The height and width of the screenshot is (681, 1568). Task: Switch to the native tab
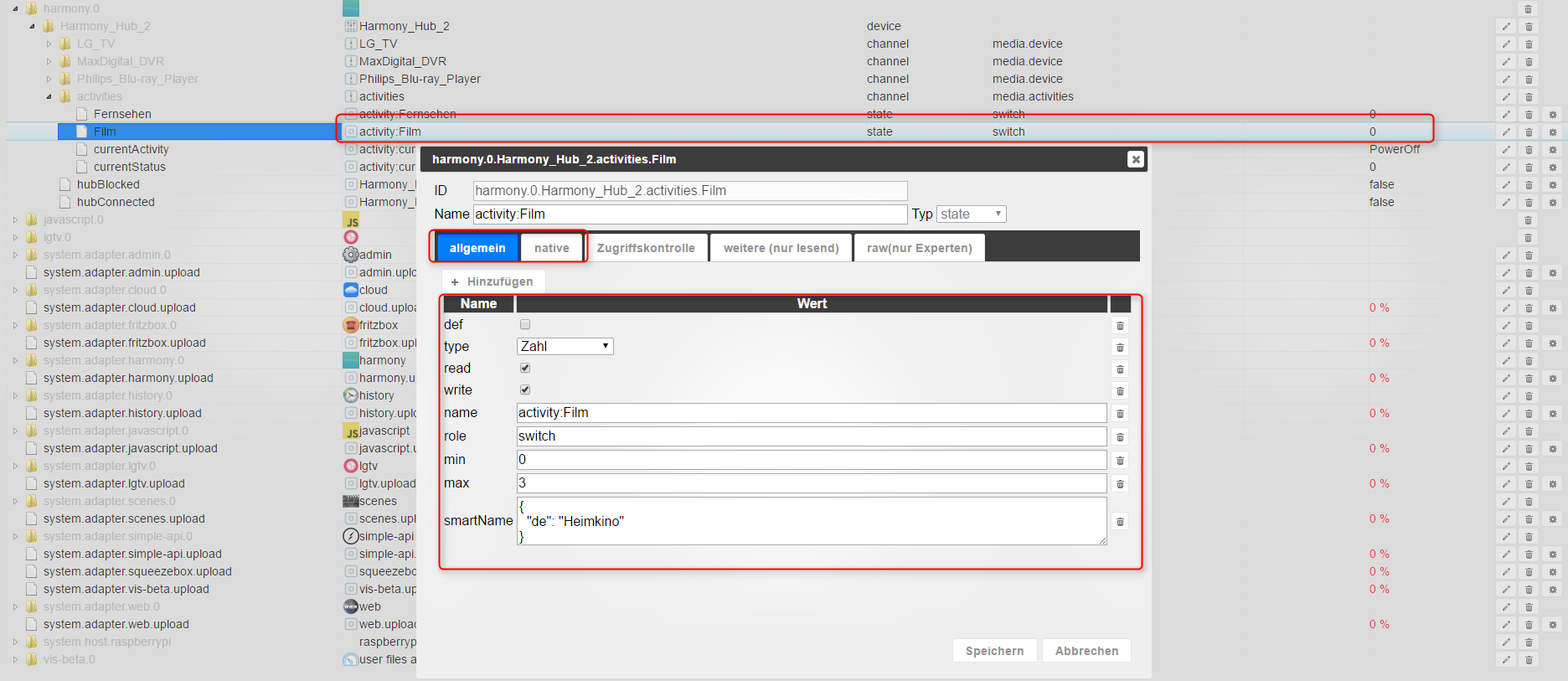[x=552, y=248]
